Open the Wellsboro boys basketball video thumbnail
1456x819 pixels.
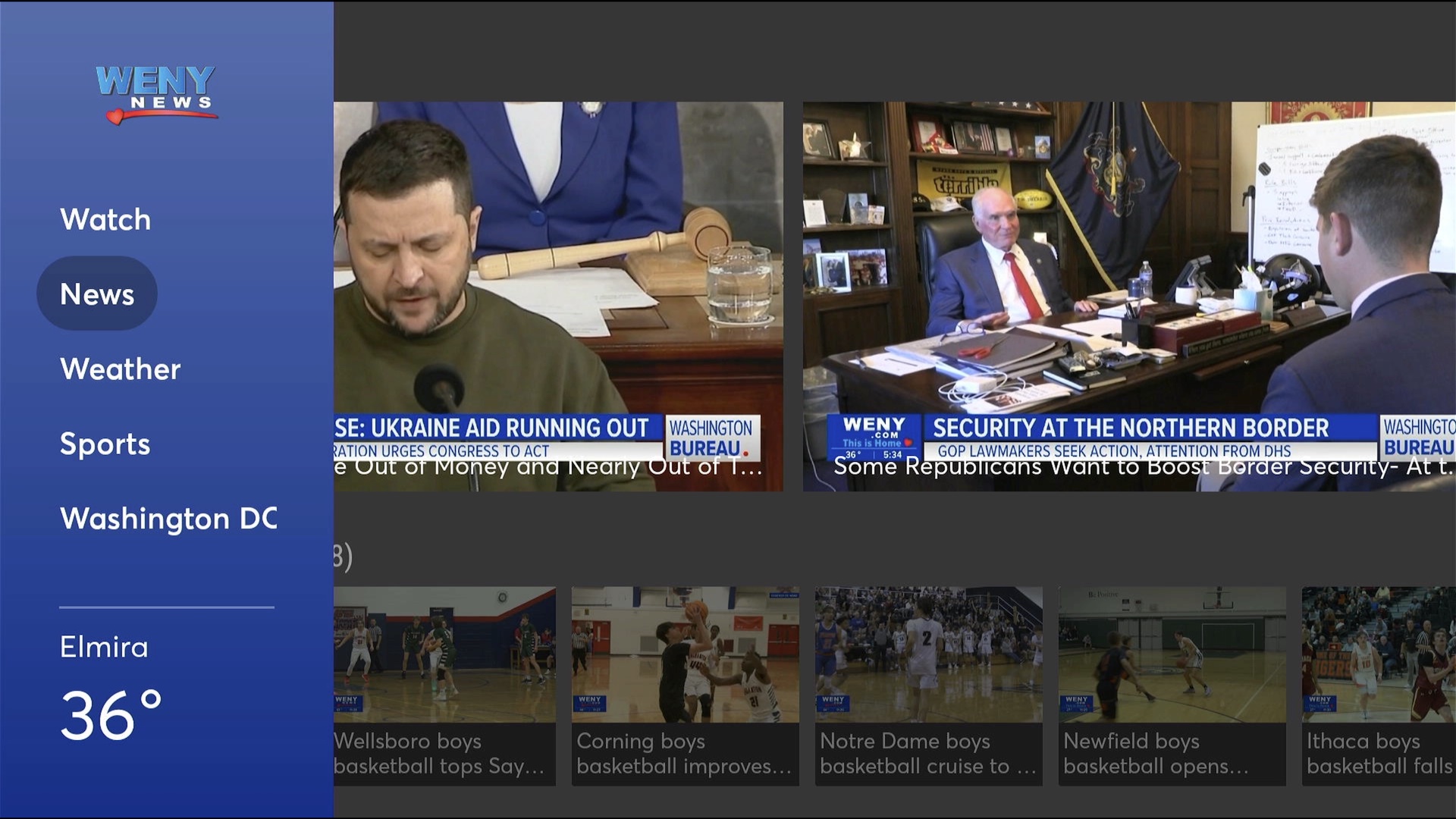coord(444,654)
